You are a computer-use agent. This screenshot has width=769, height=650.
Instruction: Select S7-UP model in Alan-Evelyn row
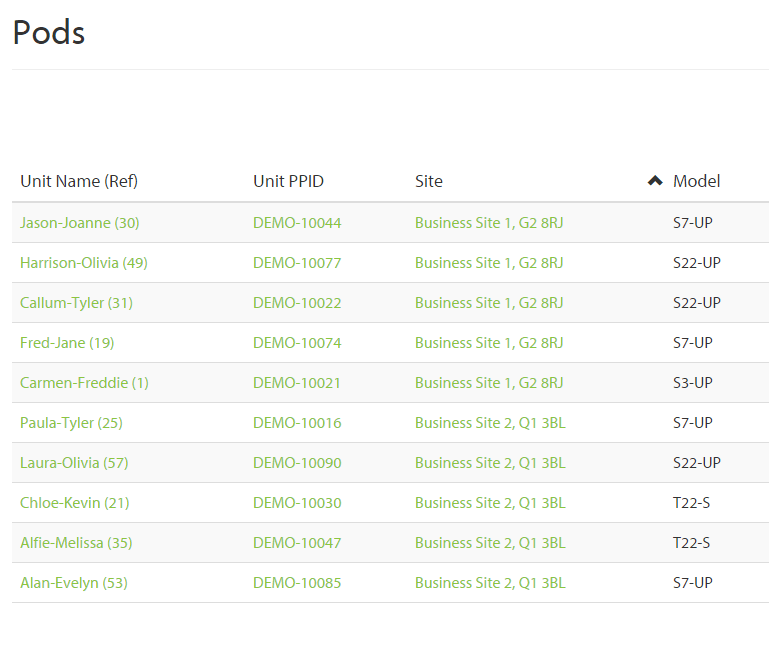(x=692, y=583)
